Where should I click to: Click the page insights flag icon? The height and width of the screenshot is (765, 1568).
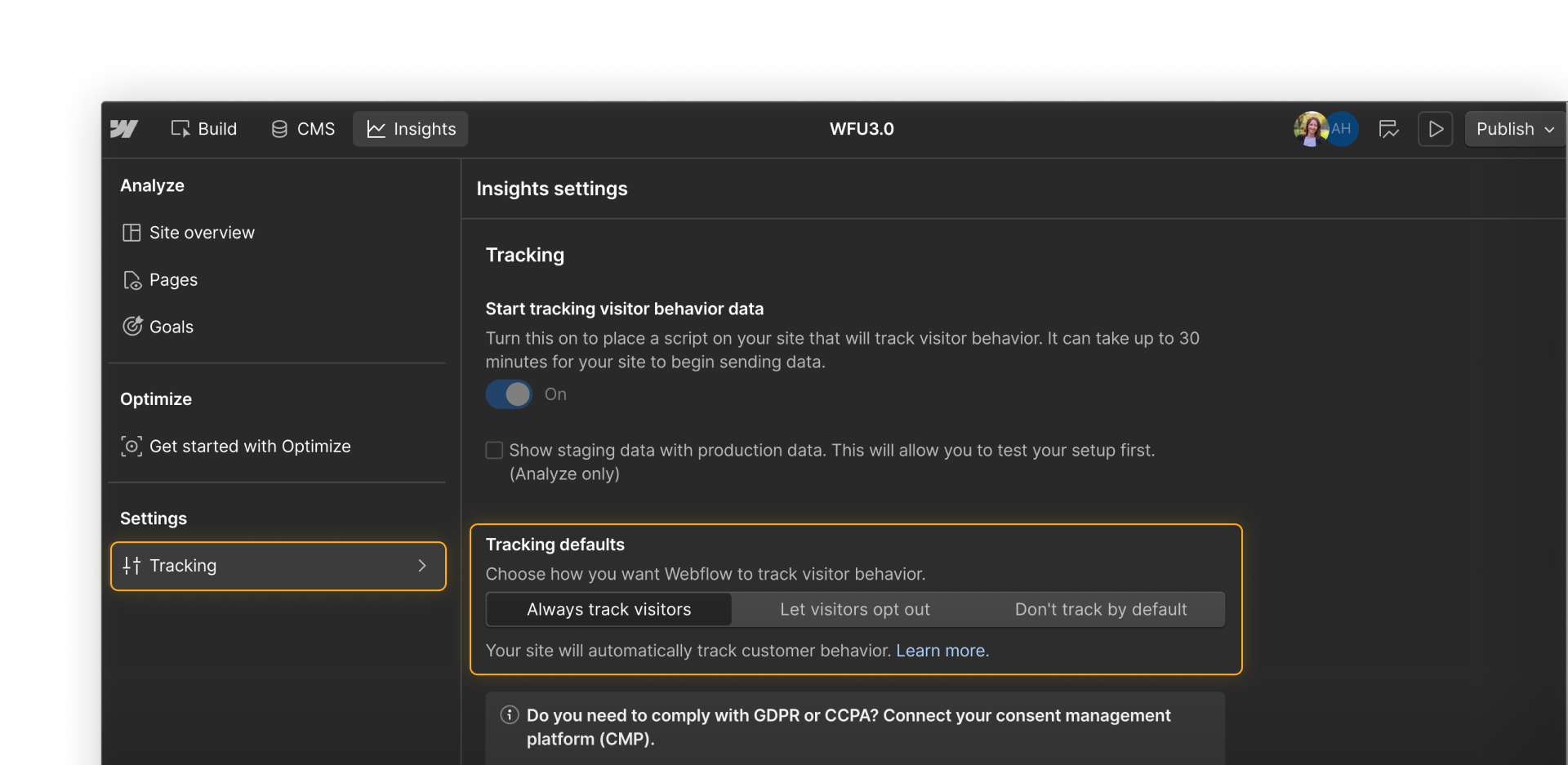1389,128
